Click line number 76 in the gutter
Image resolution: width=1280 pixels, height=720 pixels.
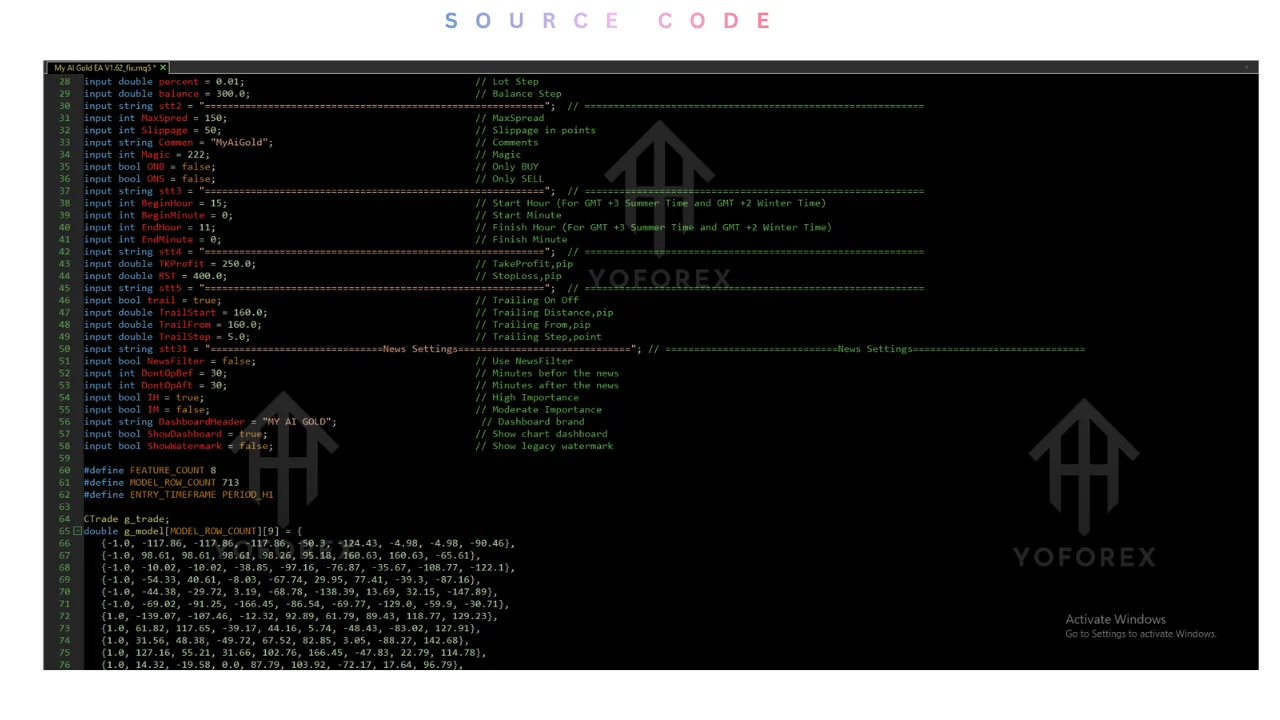click(x=64, y=664)
